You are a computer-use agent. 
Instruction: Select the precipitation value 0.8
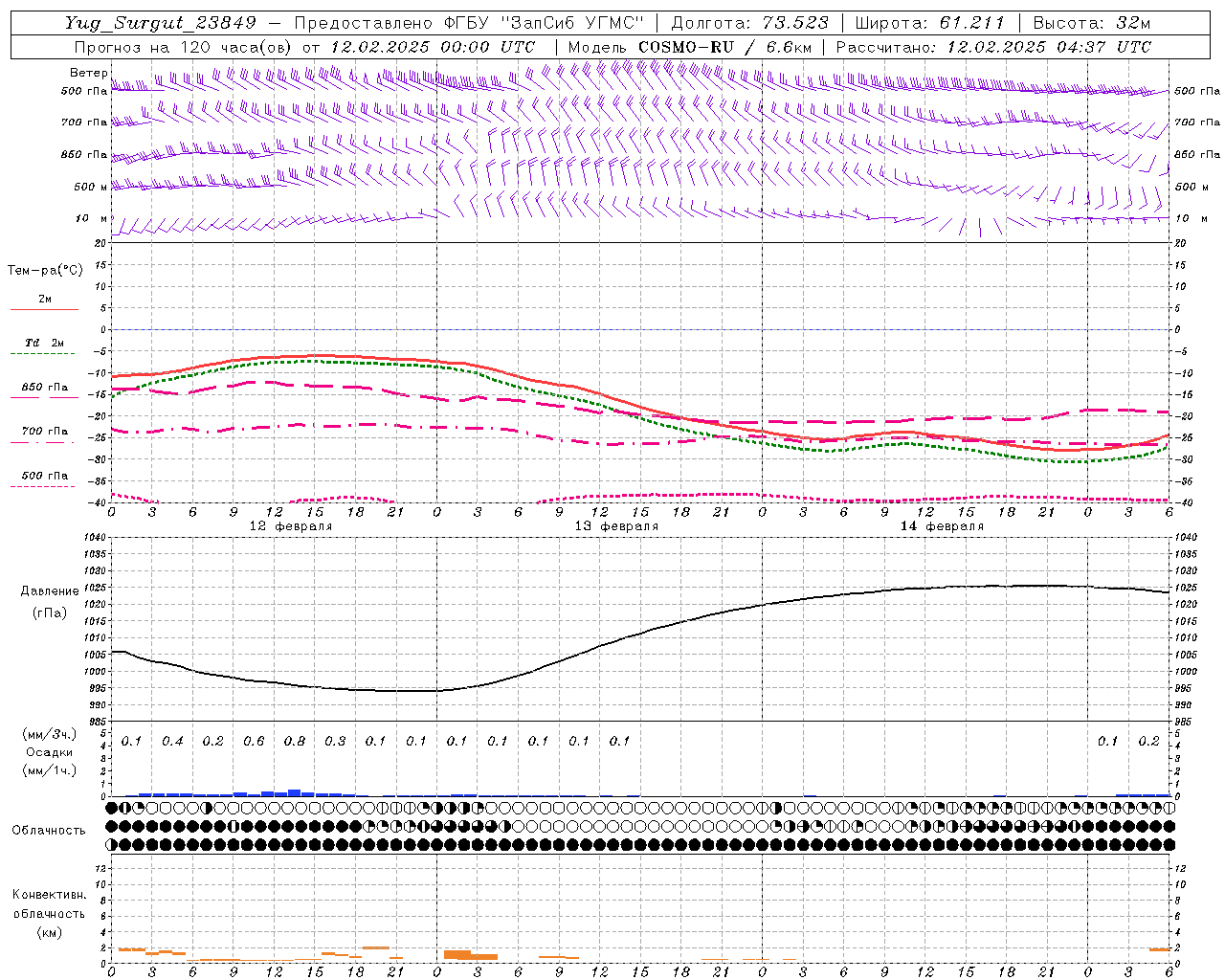[x=295, y=741]
